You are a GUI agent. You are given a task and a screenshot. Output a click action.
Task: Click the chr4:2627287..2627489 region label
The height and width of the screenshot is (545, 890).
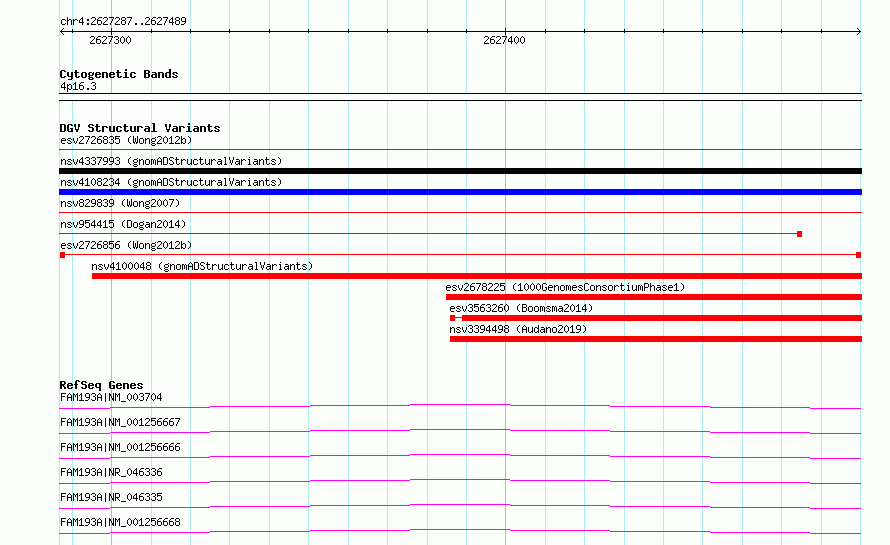click(x=123, y=21)
